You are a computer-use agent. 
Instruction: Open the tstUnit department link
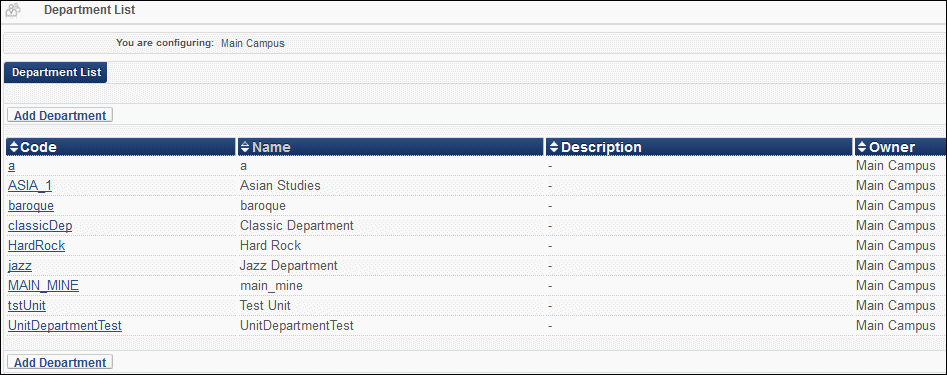pos(27,306)
